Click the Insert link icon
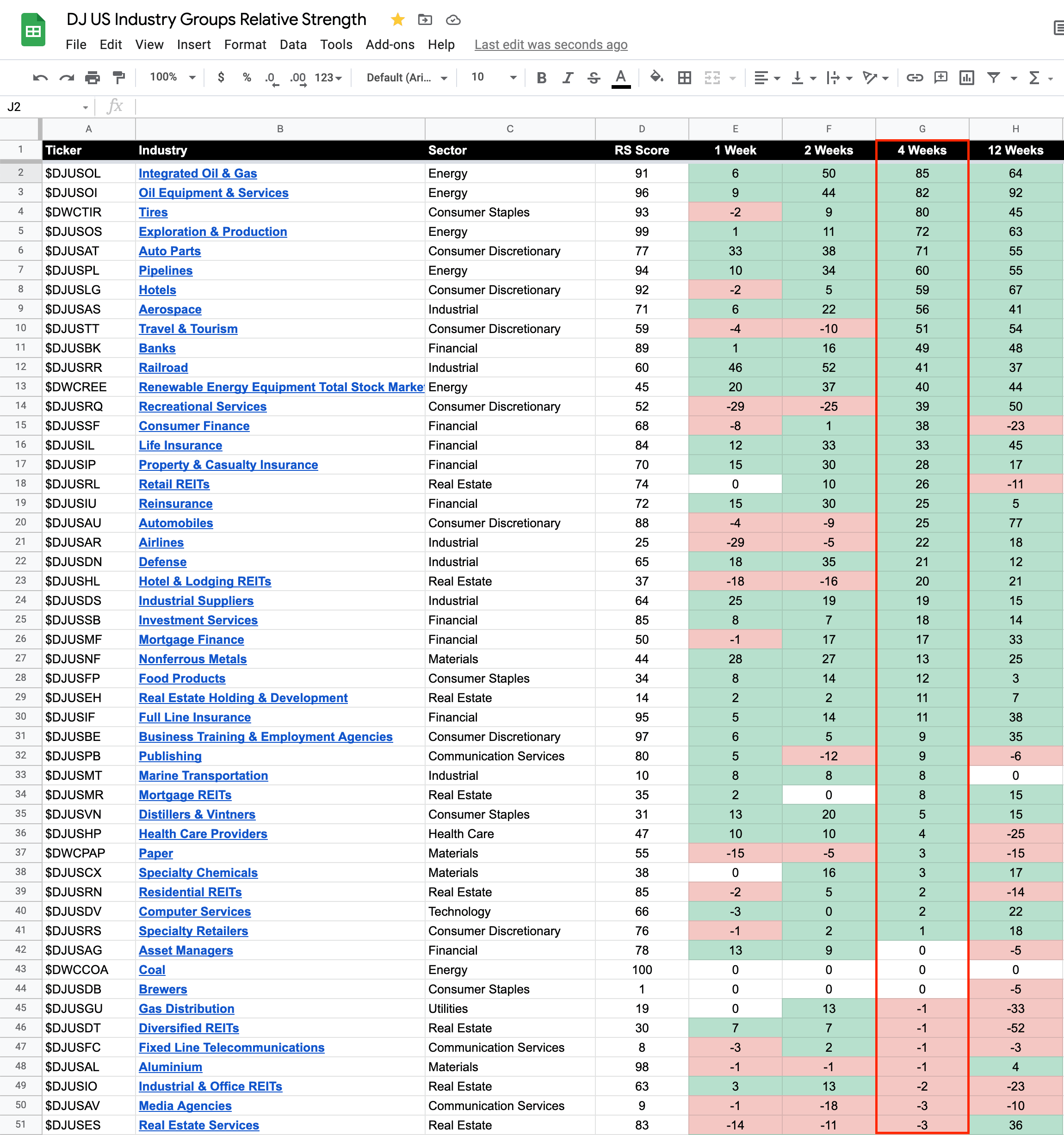1064x1135 pixels. tap(915, 78)
